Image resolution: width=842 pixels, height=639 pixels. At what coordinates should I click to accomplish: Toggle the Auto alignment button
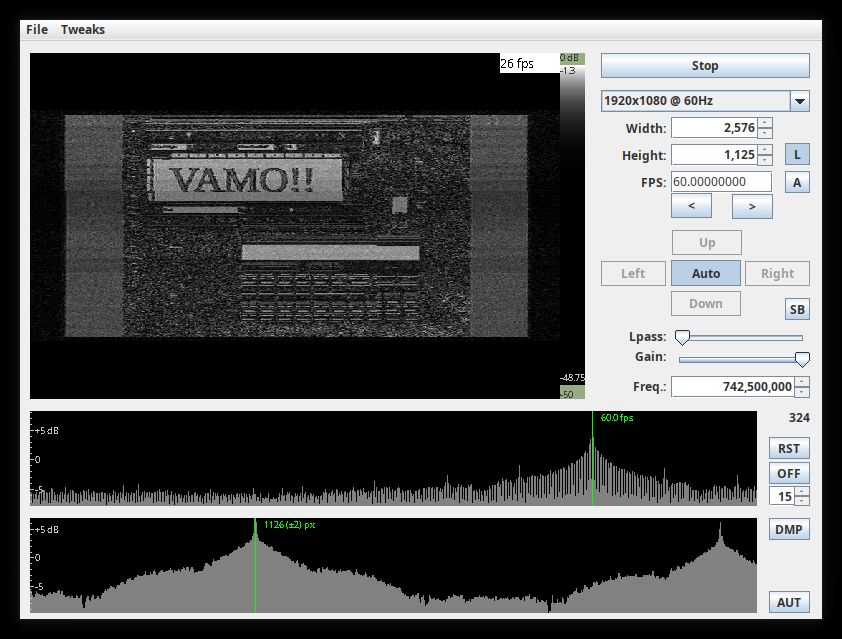[706, 273]
